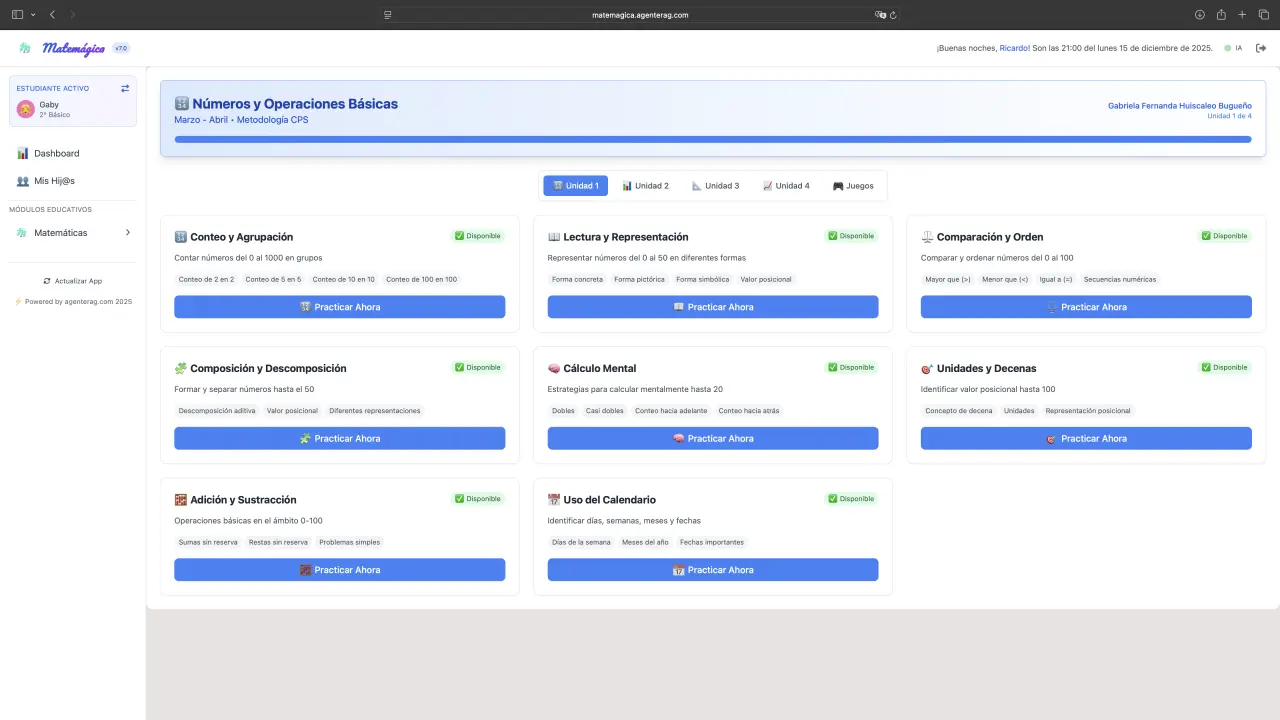The height and width of the screenshot is (720, 1280).
Task: Click the logout icon in the header
Action: pyautogui.click(x=1261, y=48)
